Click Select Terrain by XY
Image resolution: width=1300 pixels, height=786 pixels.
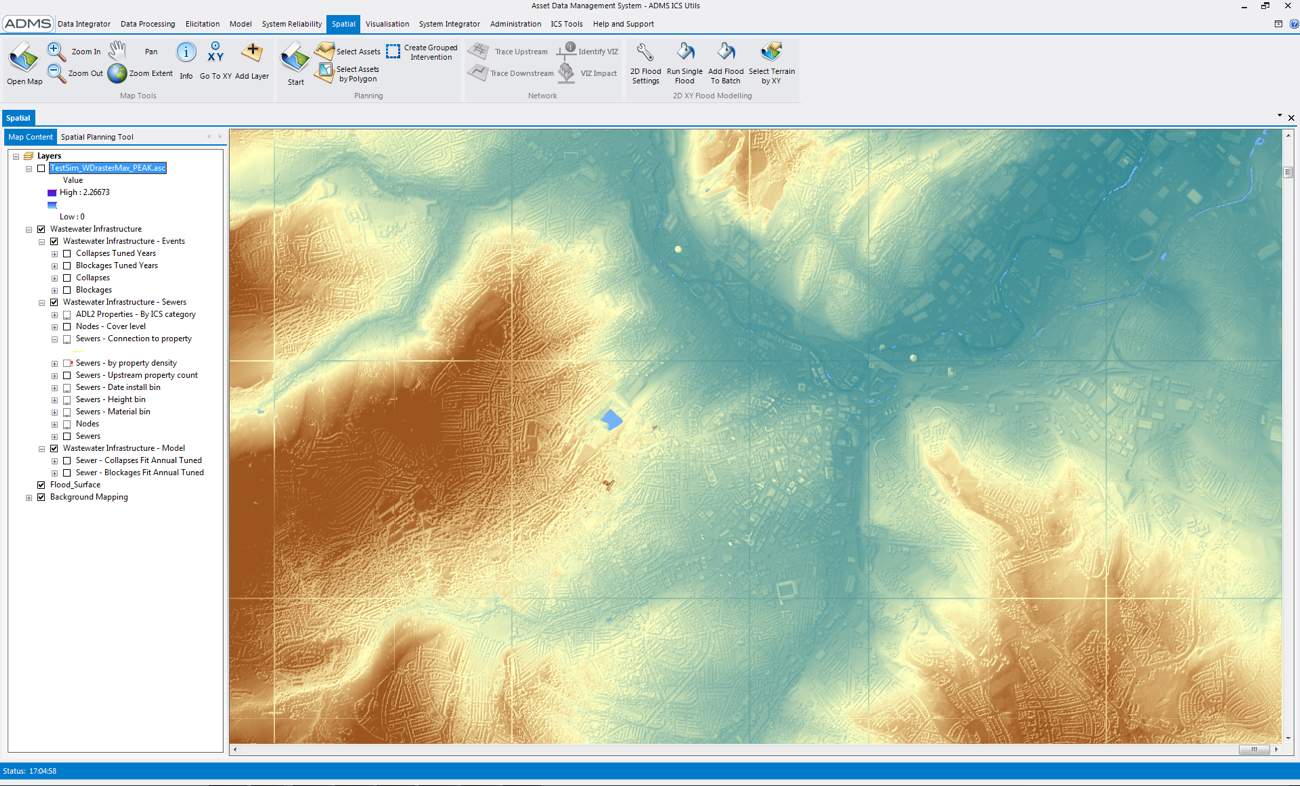[771, 63]
